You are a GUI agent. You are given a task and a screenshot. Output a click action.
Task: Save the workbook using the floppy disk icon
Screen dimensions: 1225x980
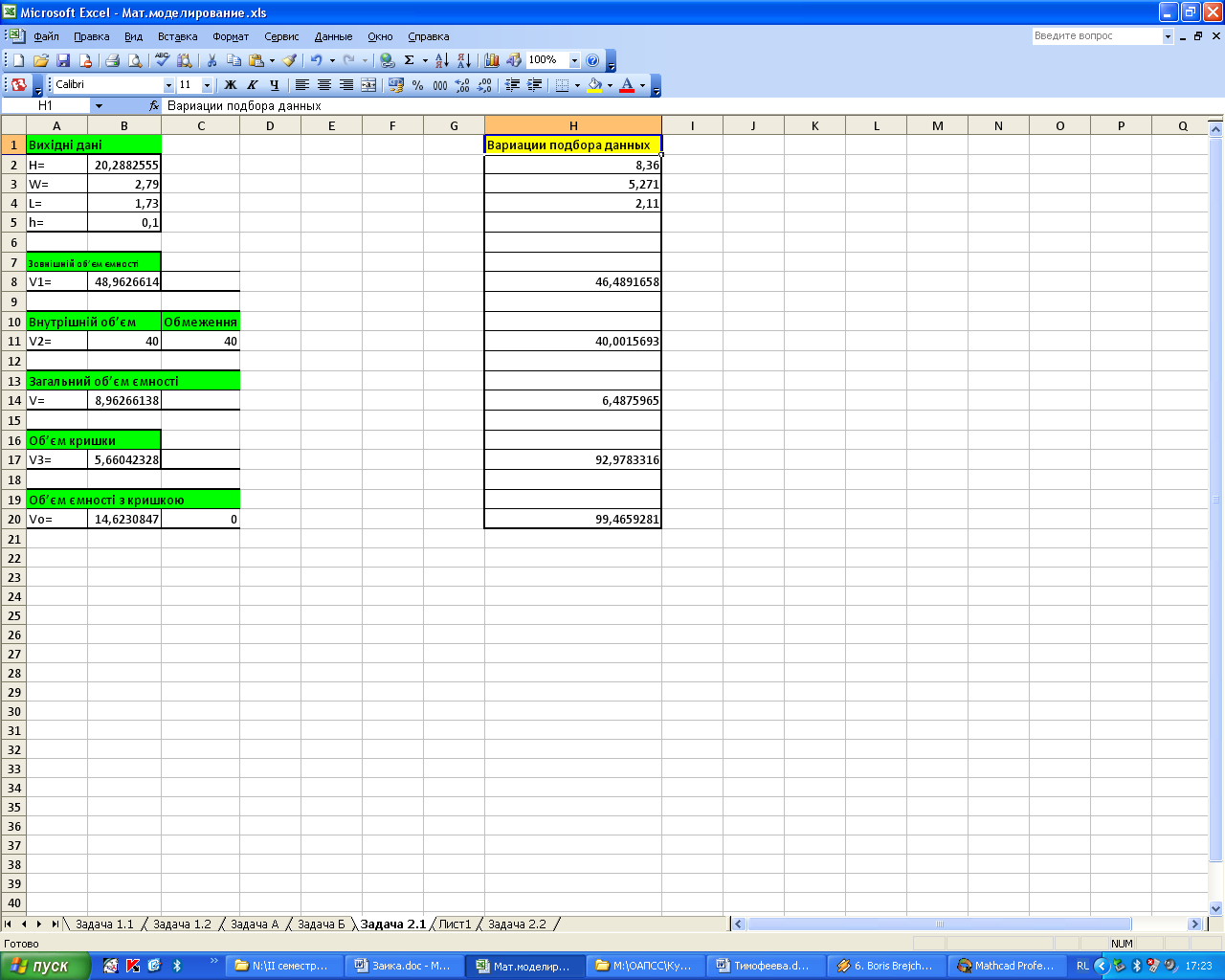[63, 60]
